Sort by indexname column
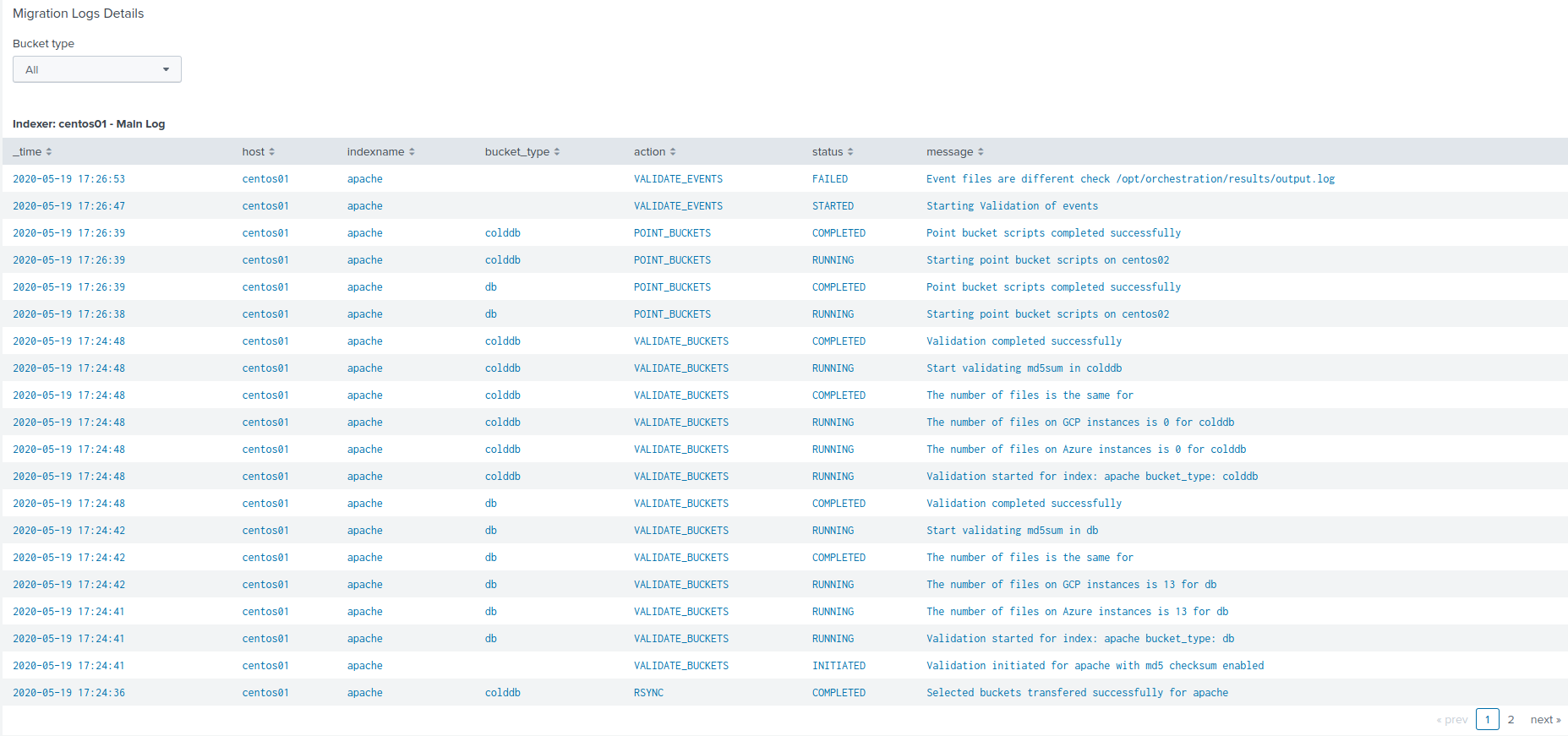1568x736 pixels. pos(380,151)
